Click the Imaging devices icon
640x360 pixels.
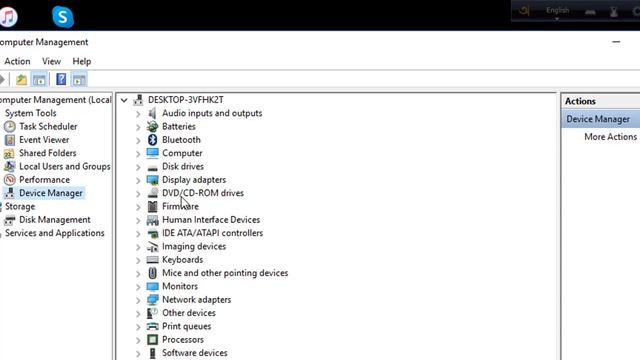[x=152, y=247]
